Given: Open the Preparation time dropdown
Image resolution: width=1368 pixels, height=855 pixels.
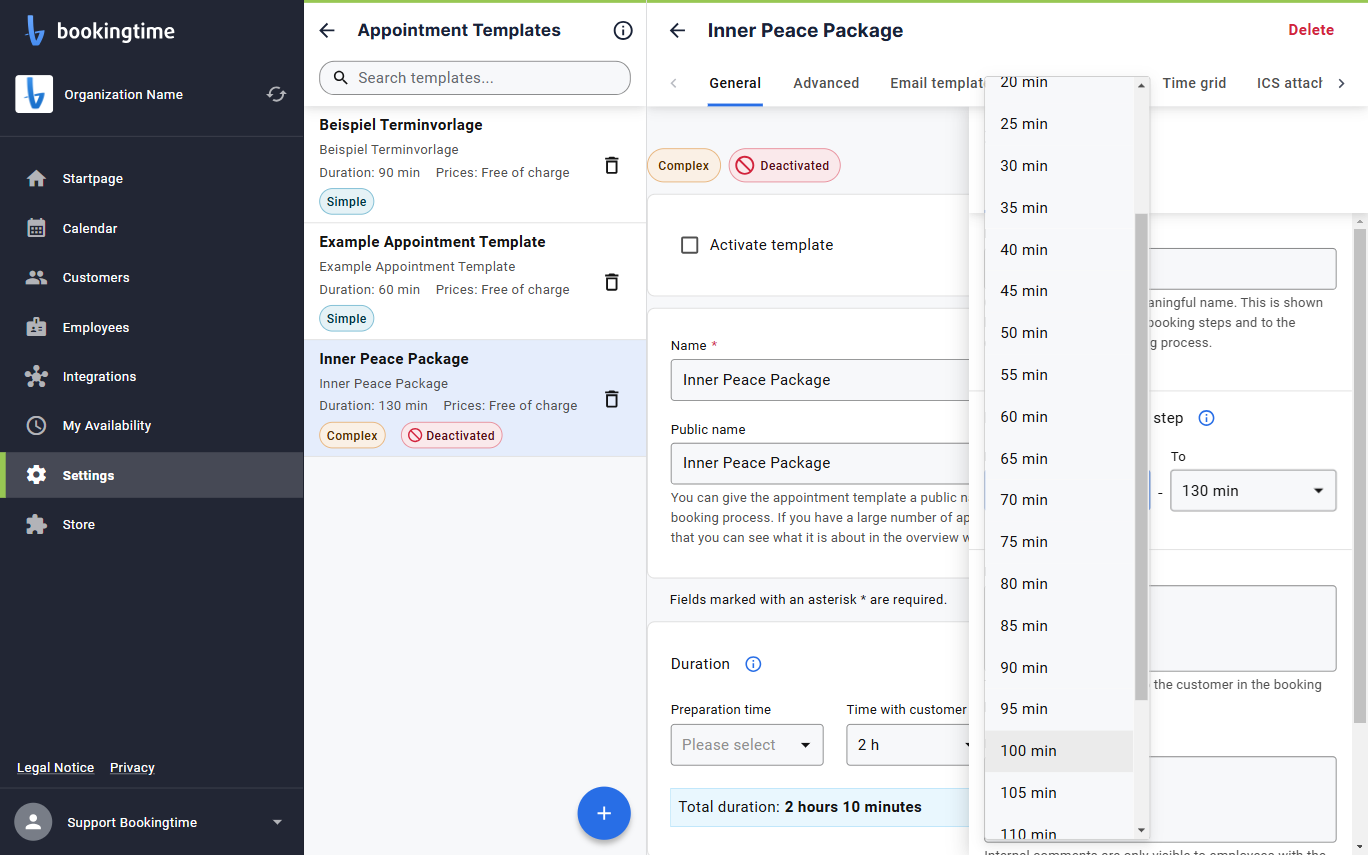Looking at the screenshot, I should coord(747,745).
